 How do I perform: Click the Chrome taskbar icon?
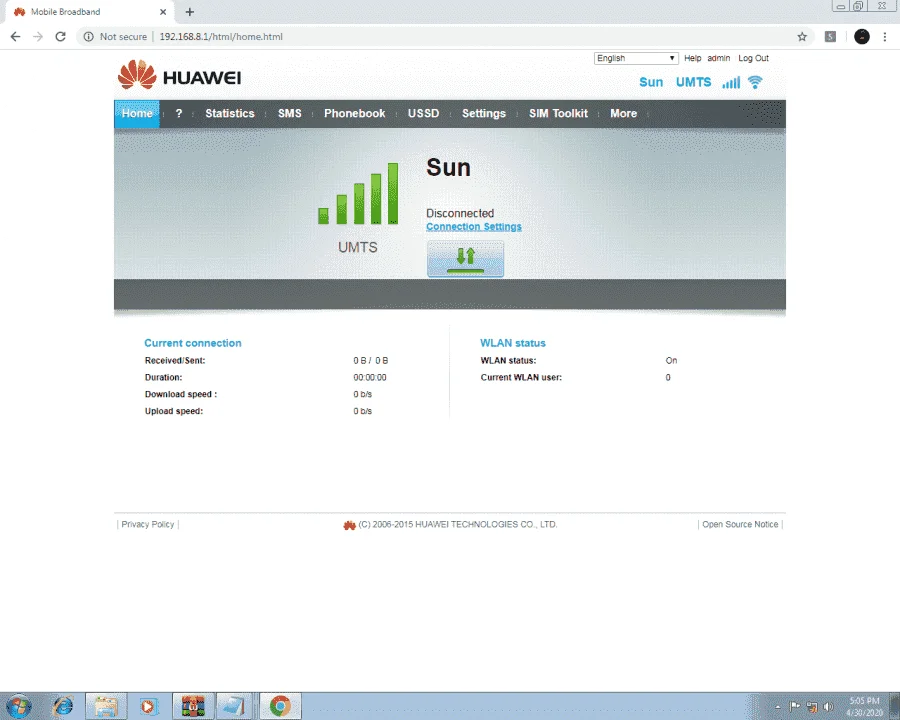click(280, 706)
